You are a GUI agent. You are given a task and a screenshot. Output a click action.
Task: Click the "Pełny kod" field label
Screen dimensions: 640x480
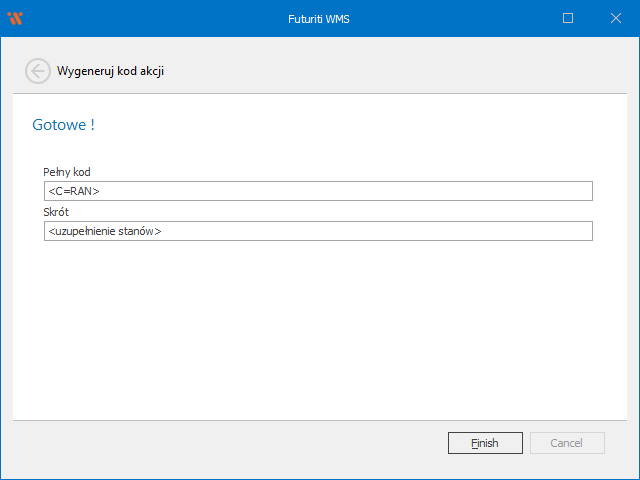[68, 172]
